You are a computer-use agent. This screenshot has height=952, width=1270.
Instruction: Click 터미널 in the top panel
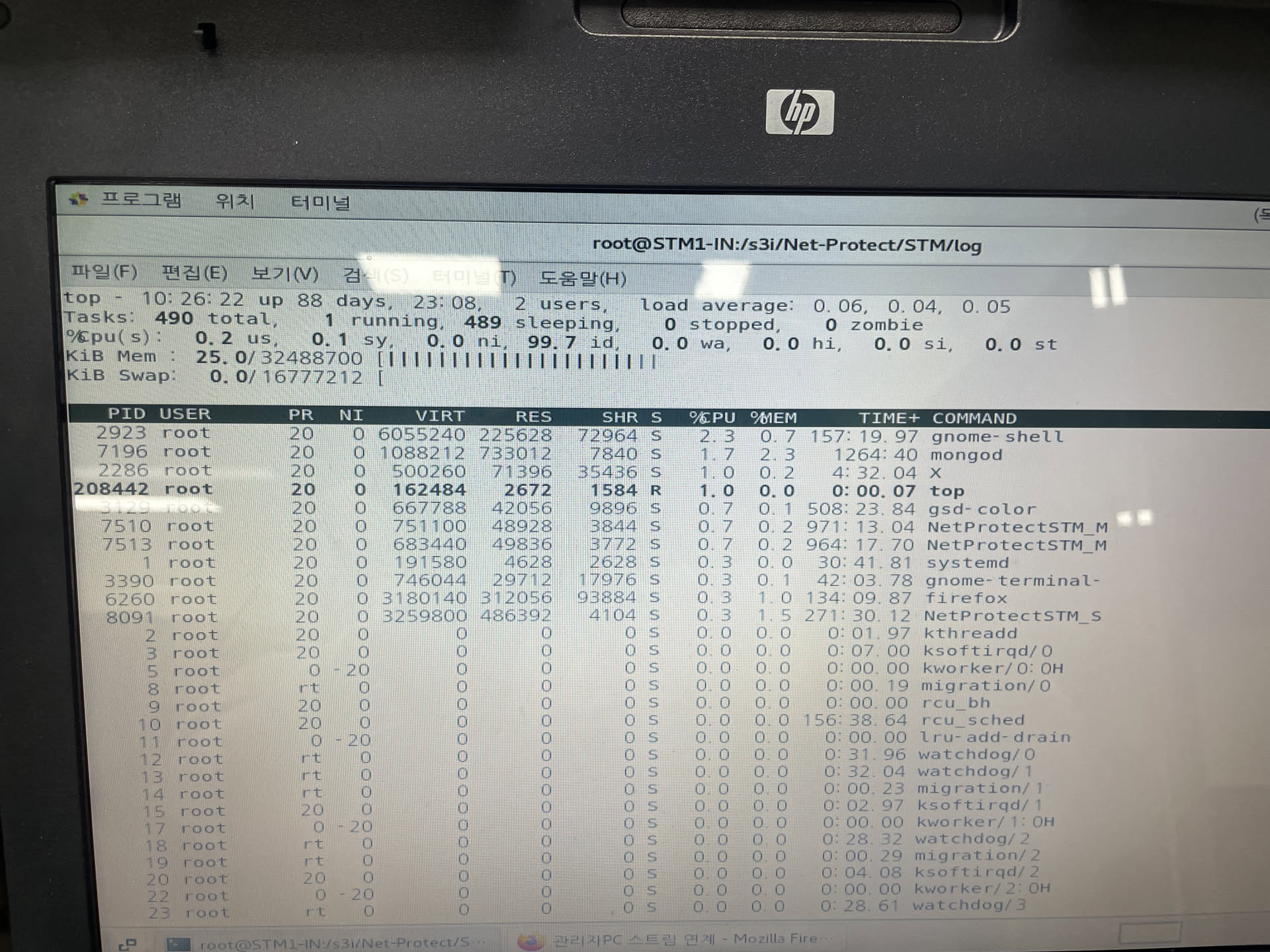point(320,202)
